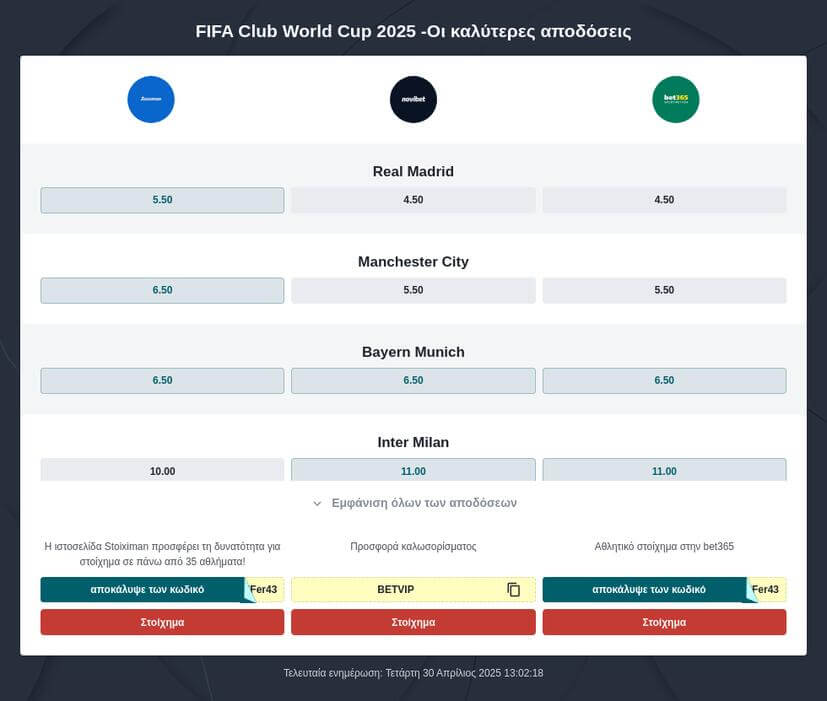Select Real Madrid 5.50 odds at Stoiximan
Image resolution: width=827 pixels, height=701 pixels.
point(162,200)
